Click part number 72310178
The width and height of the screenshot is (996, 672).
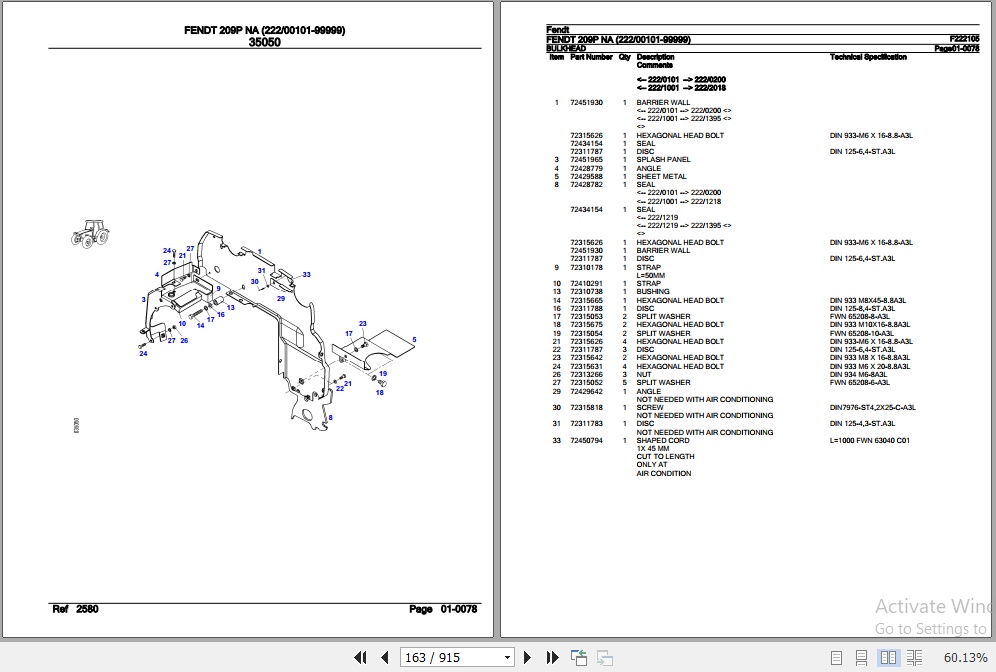(586, 267)
